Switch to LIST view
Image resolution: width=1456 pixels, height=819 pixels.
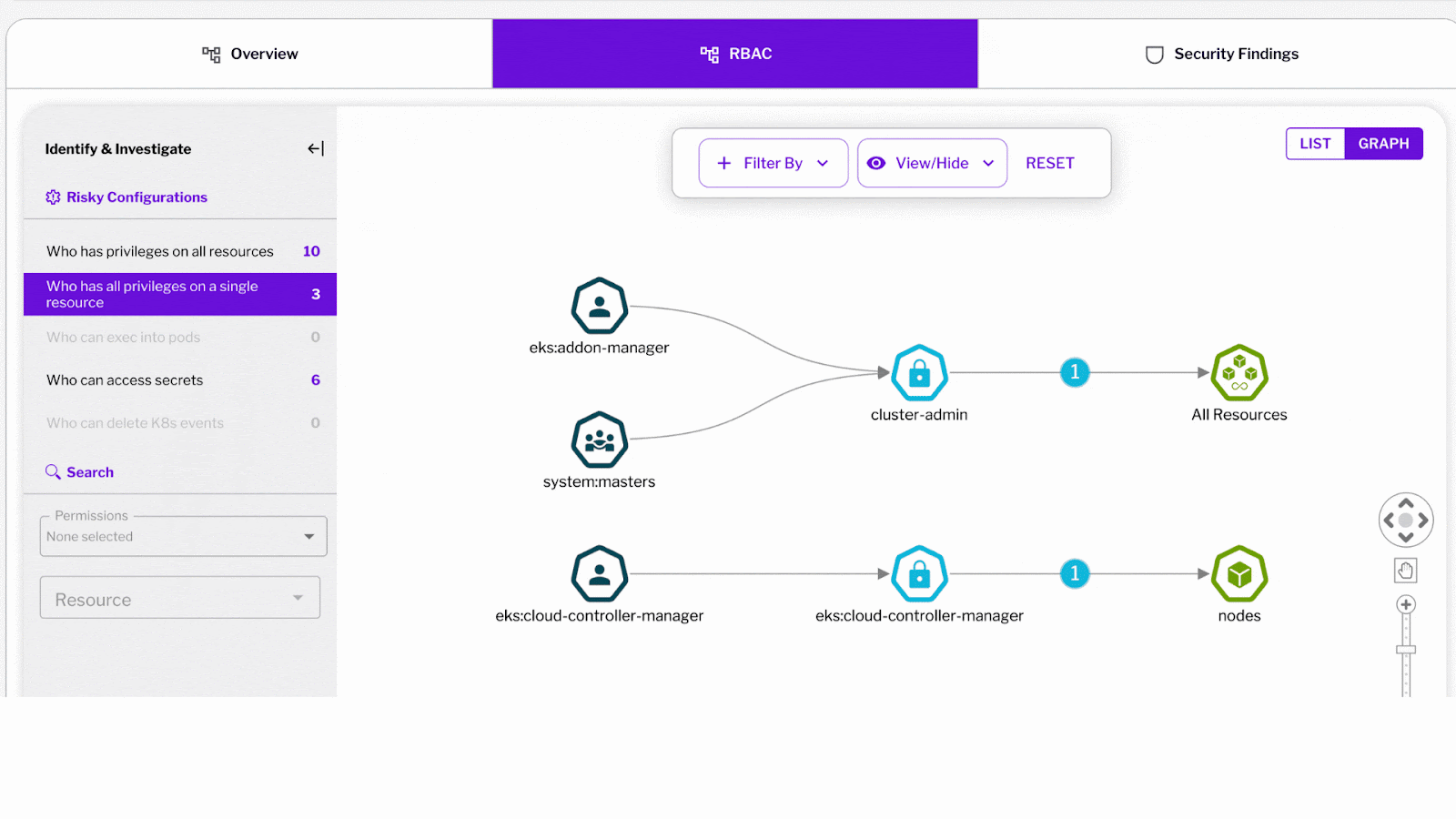[1315, 144]
